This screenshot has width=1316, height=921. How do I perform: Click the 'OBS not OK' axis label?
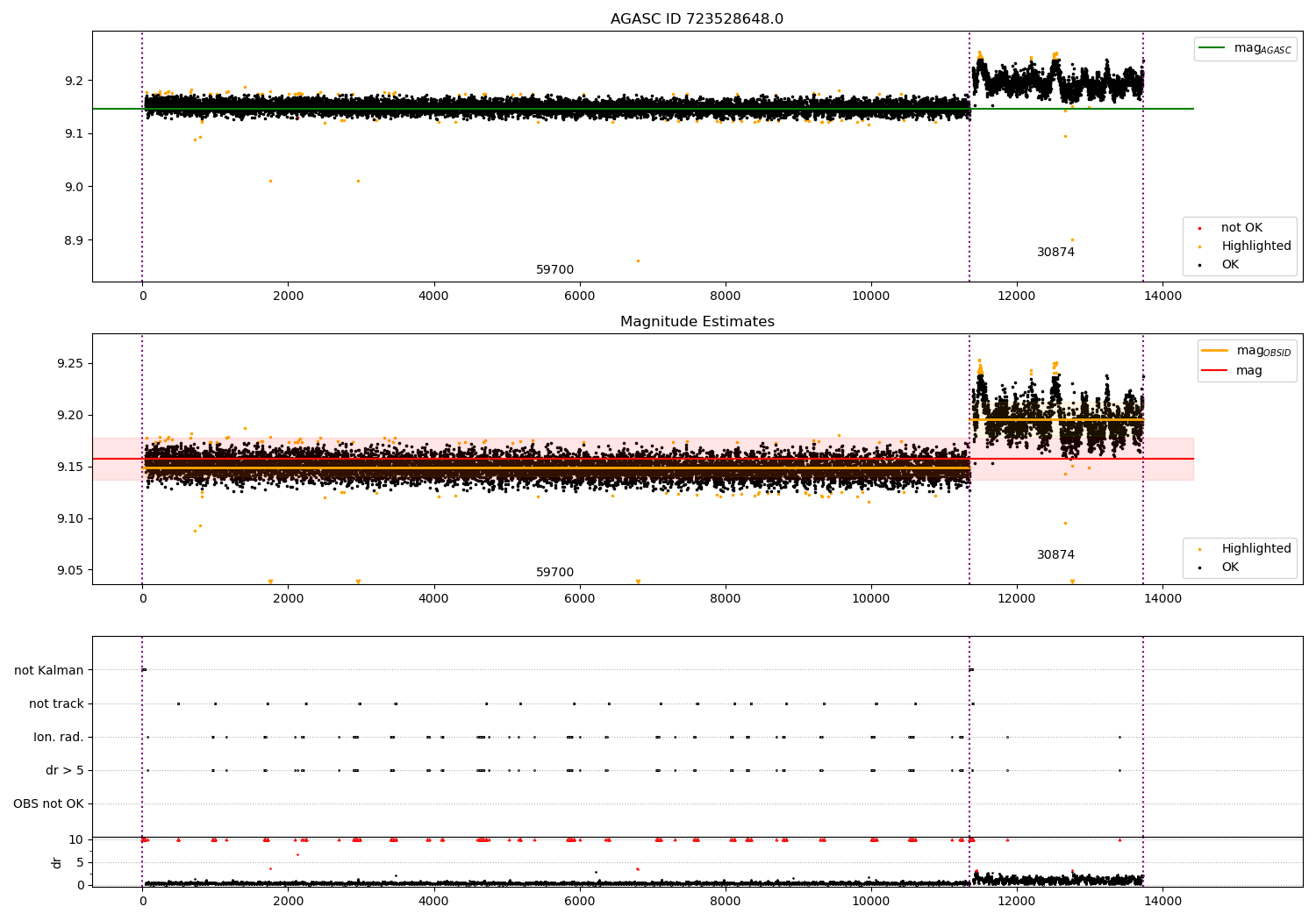pyautogui.click(x=48, y=804)
